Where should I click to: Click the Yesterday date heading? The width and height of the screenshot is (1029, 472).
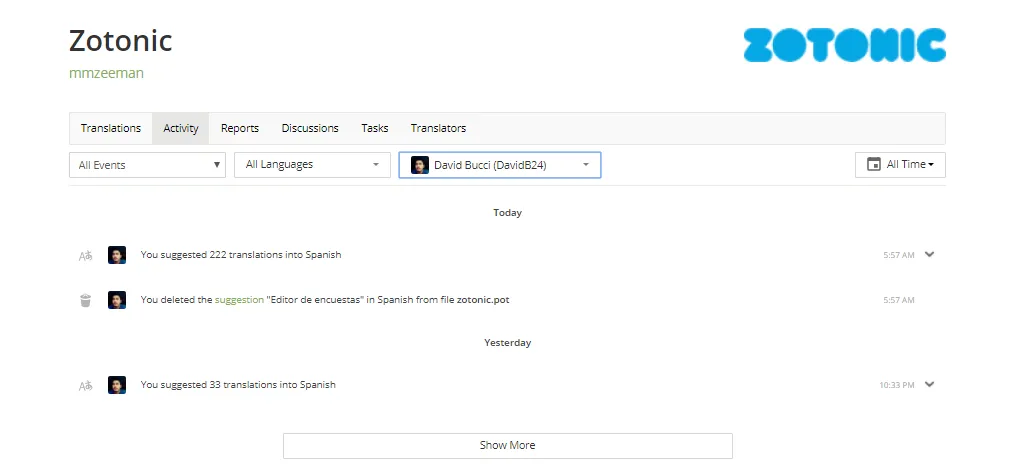(507, 343)
